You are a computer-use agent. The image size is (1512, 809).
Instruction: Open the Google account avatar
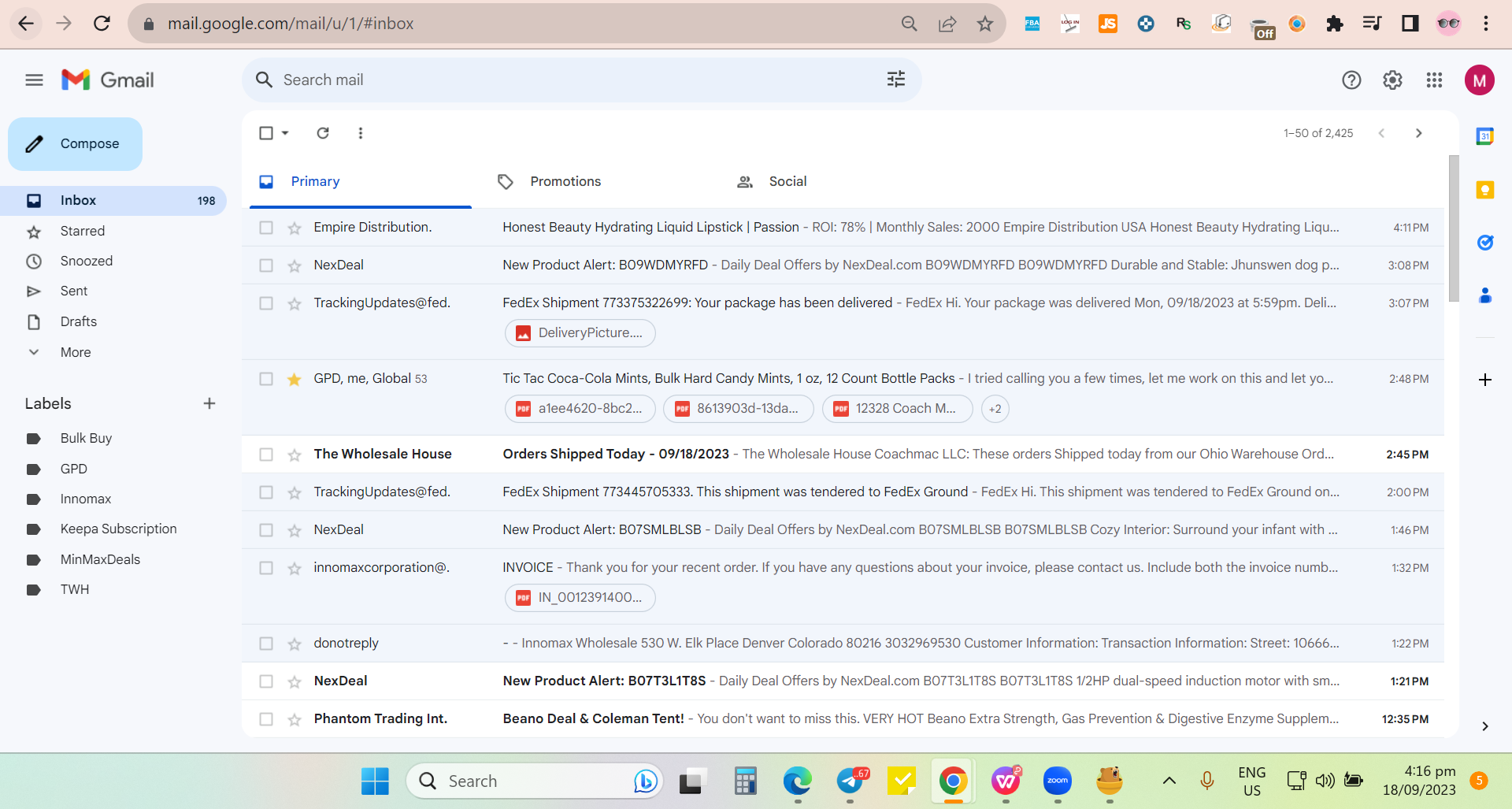pos(1480,80)
